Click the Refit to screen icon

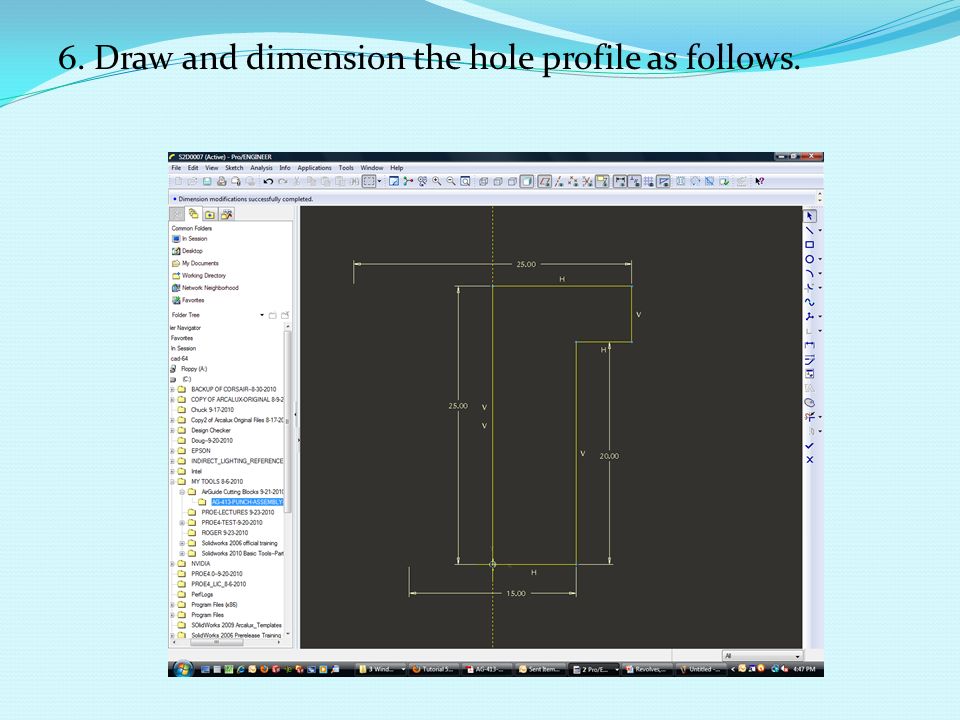click(465, 181)
